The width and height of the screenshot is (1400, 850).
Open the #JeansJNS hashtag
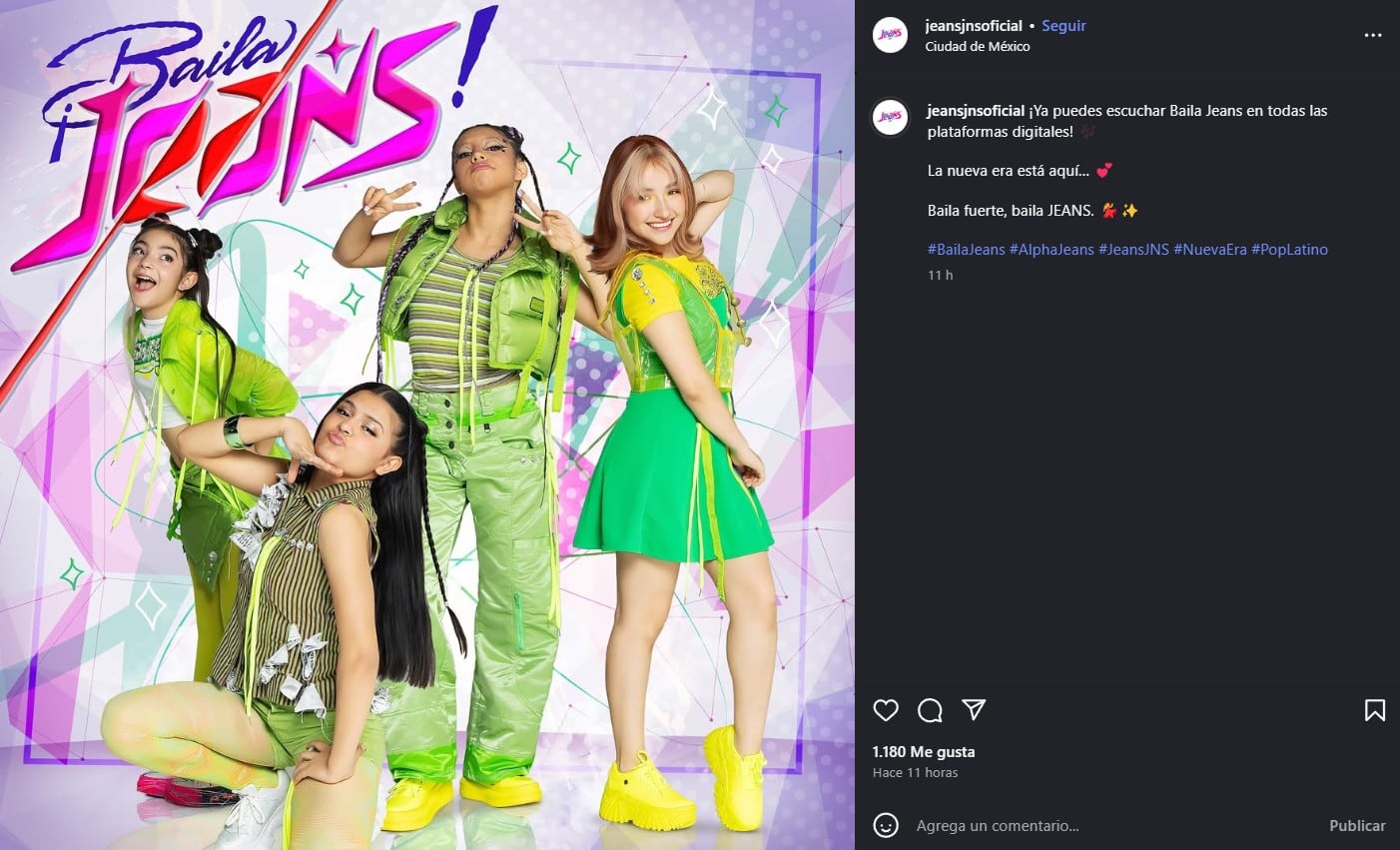pyautogui.click(x=1133, y=250)
